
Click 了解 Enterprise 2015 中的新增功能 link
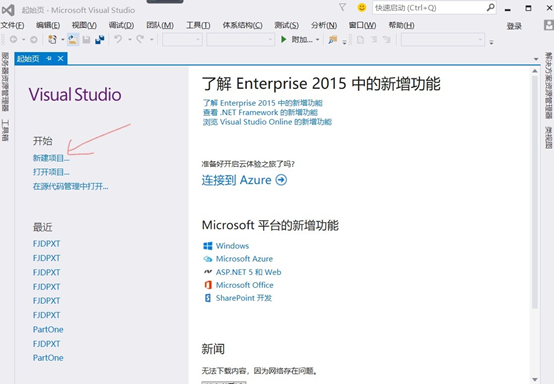pos(263,103)
